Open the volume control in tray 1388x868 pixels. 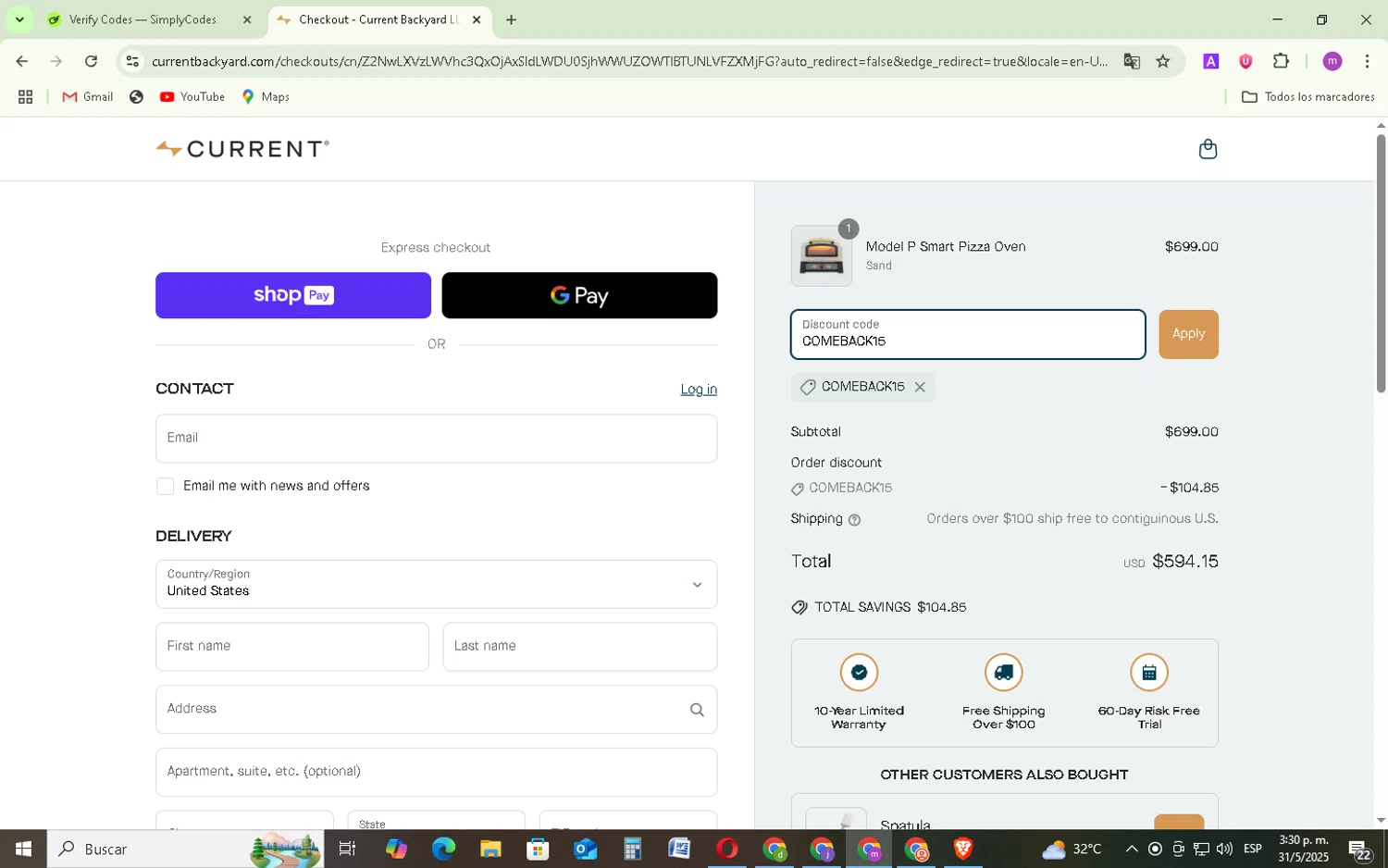[x=1224, y=849]
